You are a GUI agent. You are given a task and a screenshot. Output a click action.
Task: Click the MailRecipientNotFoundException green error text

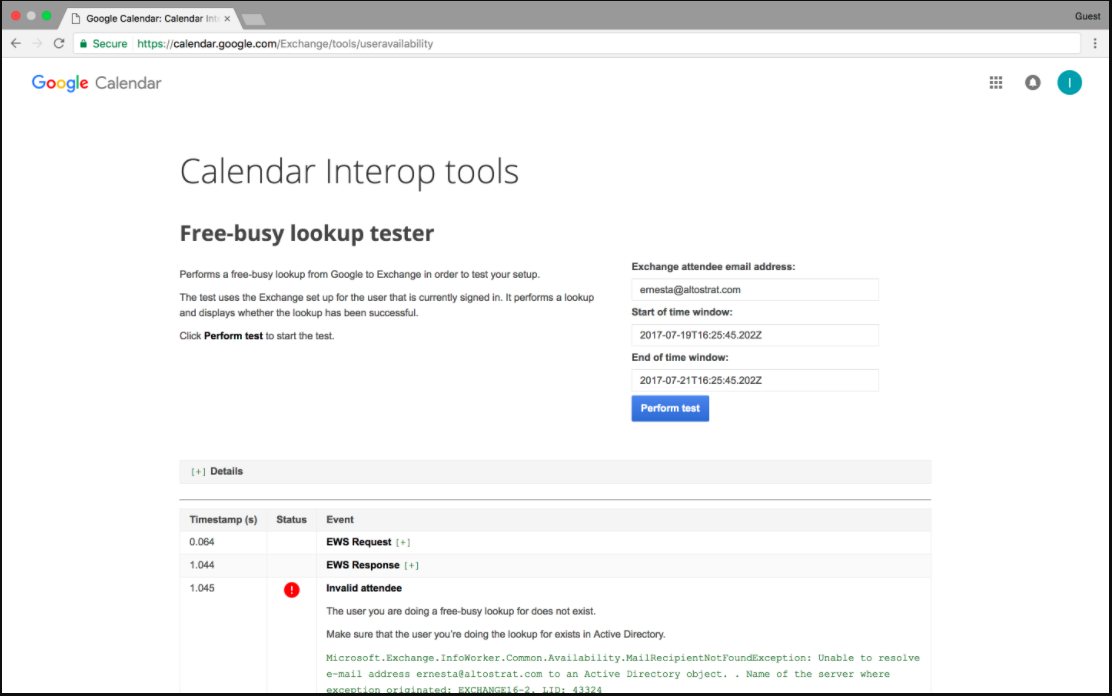623,674
